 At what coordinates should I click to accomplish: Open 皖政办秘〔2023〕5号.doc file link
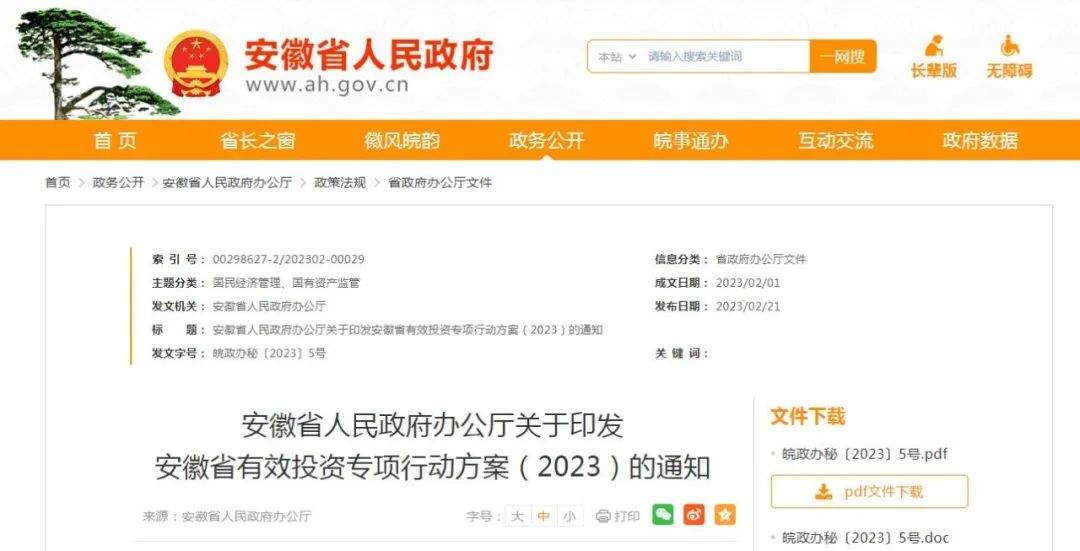(x=865, y=538)
